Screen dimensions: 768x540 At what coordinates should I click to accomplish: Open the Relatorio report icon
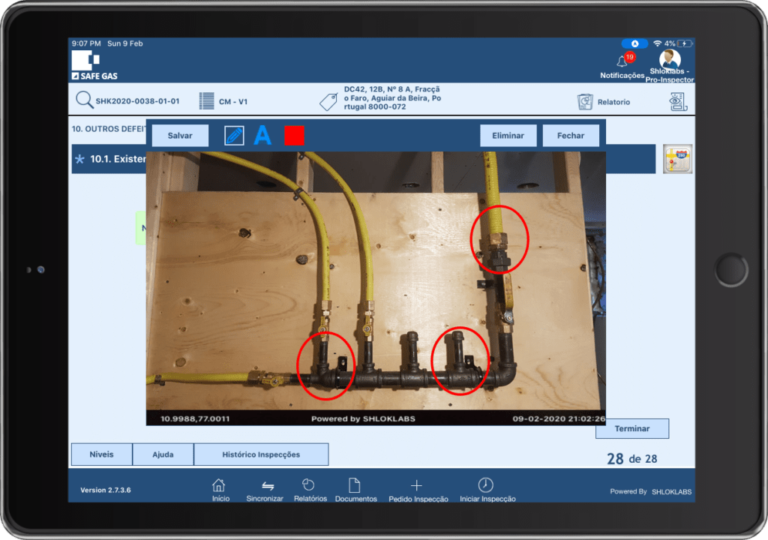[585, 102]
